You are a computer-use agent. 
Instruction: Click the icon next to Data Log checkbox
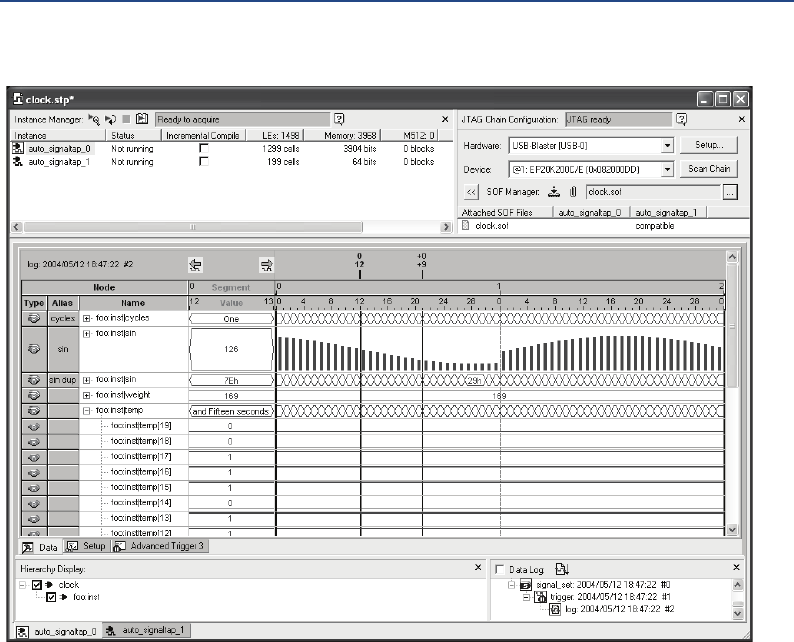click(562, 568)
